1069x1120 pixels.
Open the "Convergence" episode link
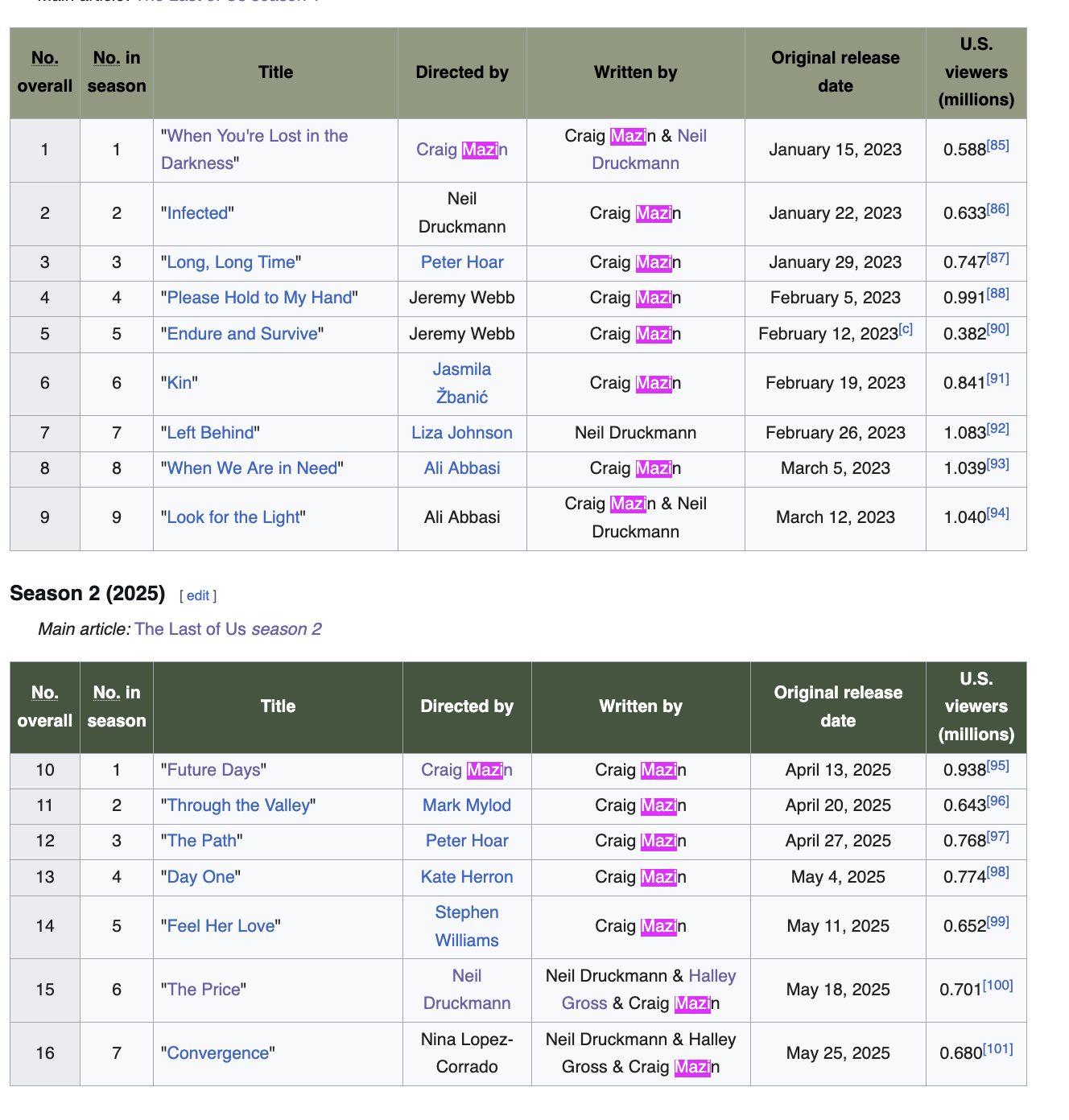click(x=217, y=1053)
